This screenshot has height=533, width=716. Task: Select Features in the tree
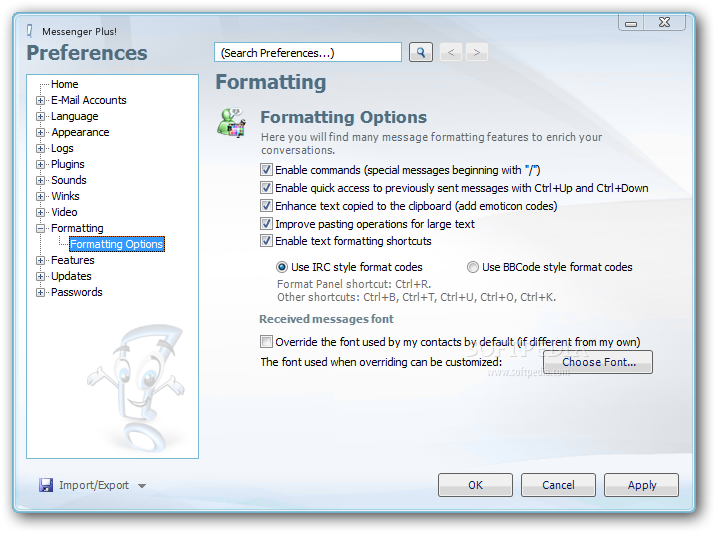click(73, 260)
